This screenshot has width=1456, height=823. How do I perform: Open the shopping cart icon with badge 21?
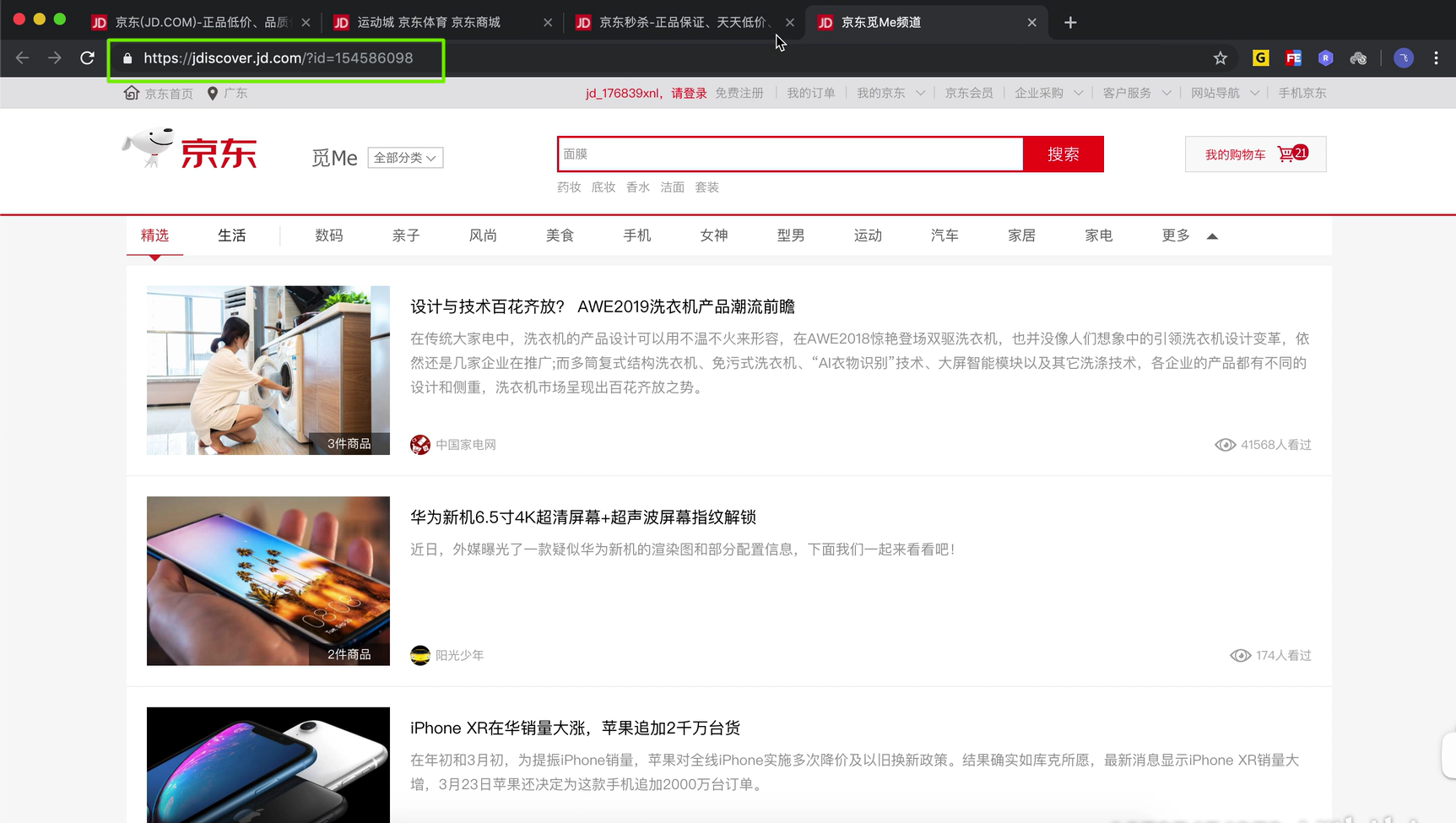1291,154
